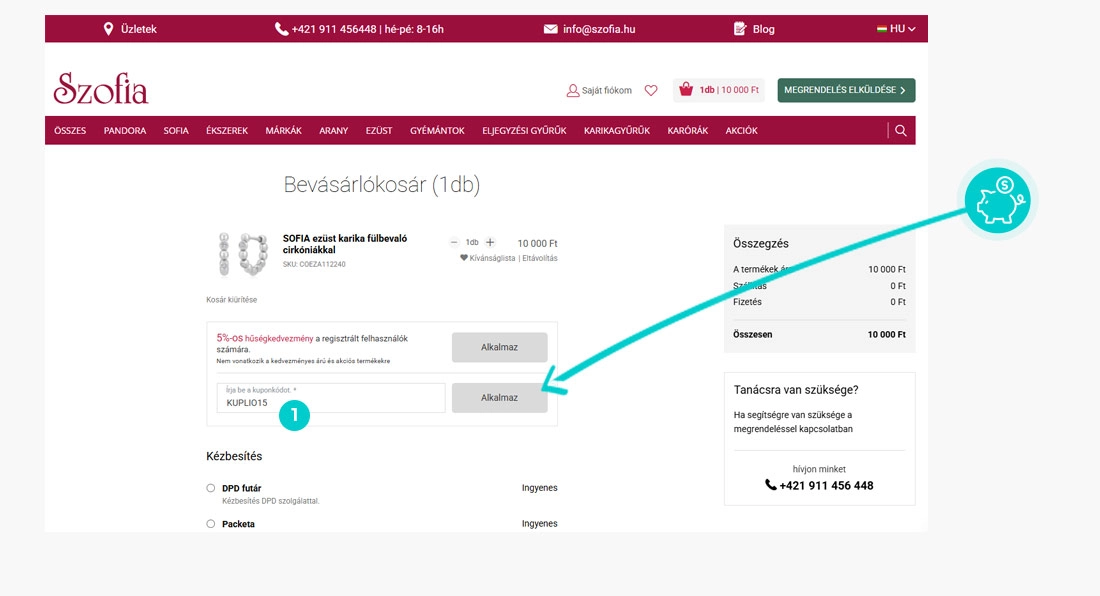Open the ELJEGYZÉSI GYŰRŰK menu

(524, 130)
